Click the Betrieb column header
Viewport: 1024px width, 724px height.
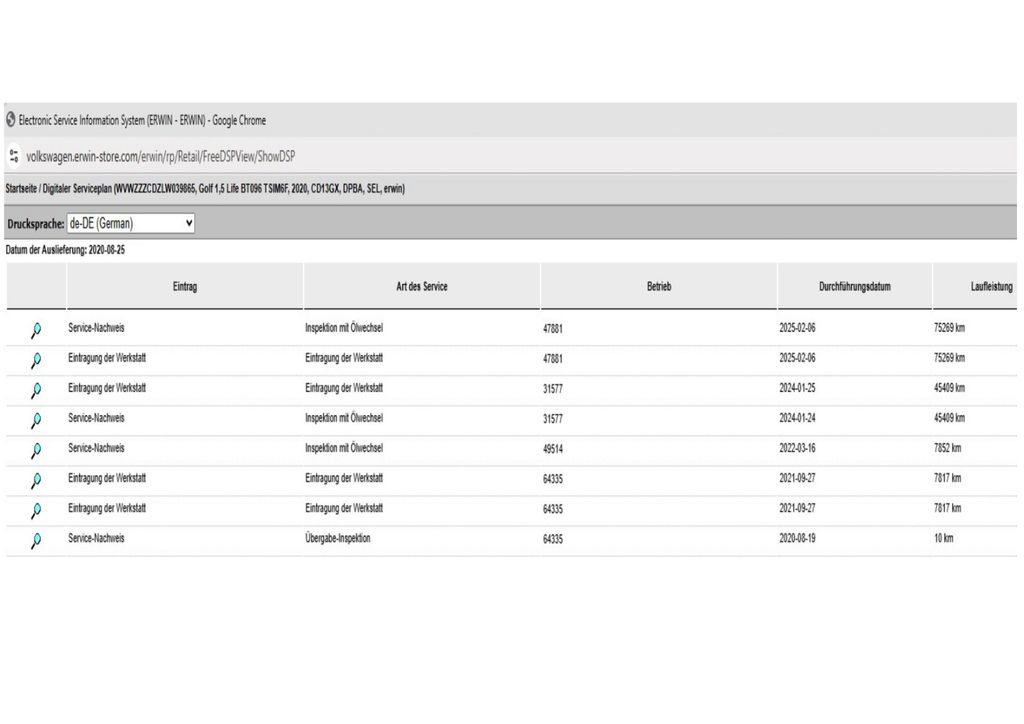(658, 287)
